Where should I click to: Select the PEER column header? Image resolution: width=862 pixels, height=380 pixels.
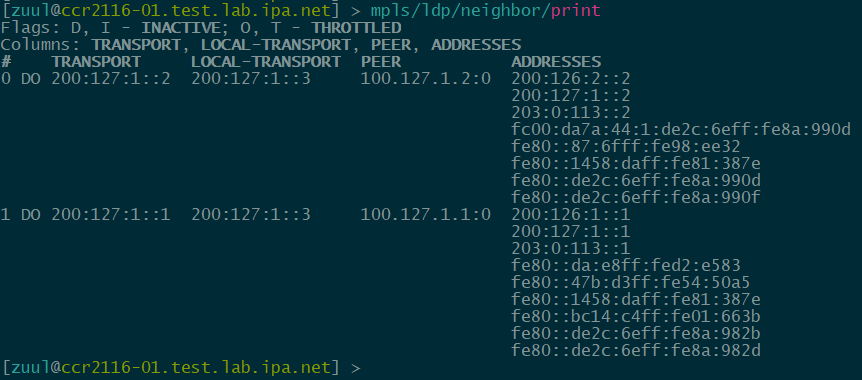click(381, 62)
